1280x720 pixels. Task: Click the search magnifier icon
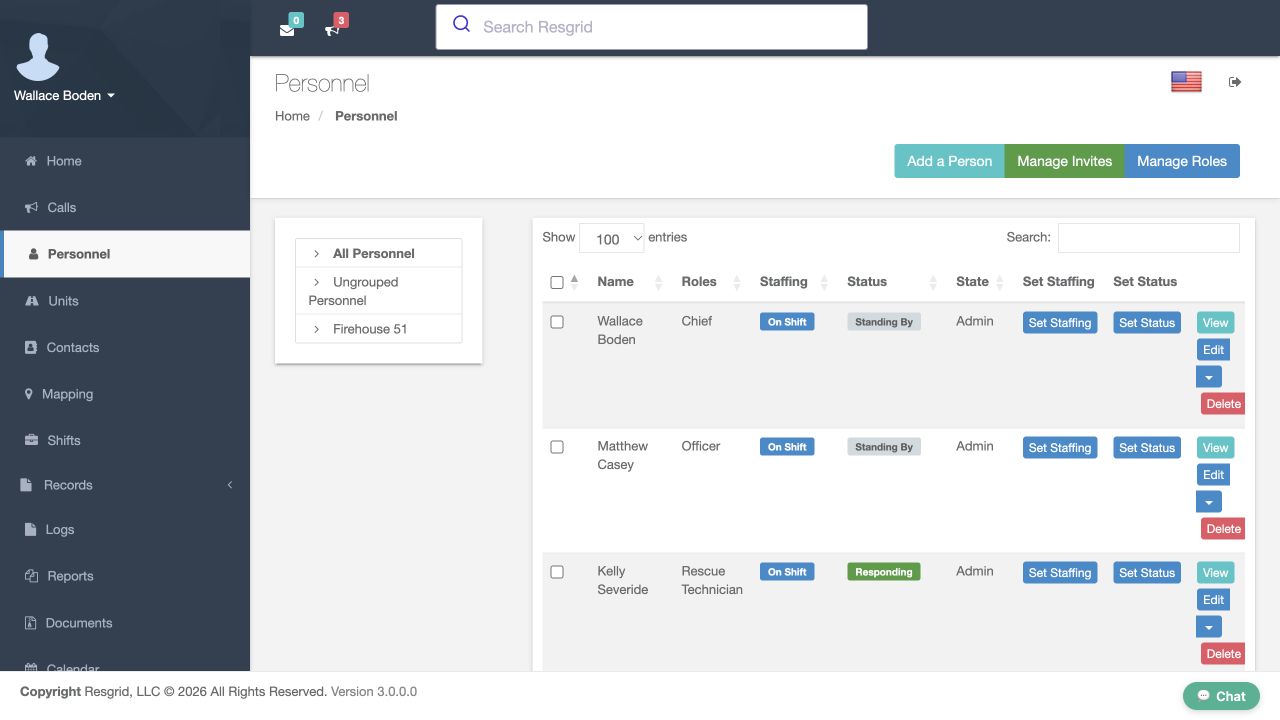coord(461,24)
